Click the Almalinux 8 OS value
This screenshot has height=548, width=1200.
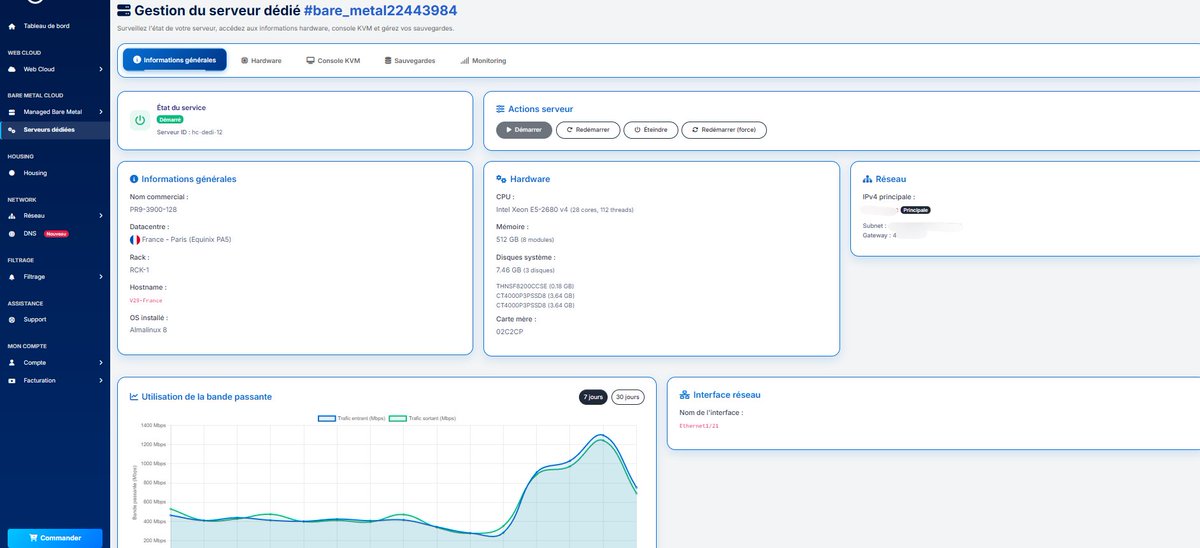click(149, 329)
